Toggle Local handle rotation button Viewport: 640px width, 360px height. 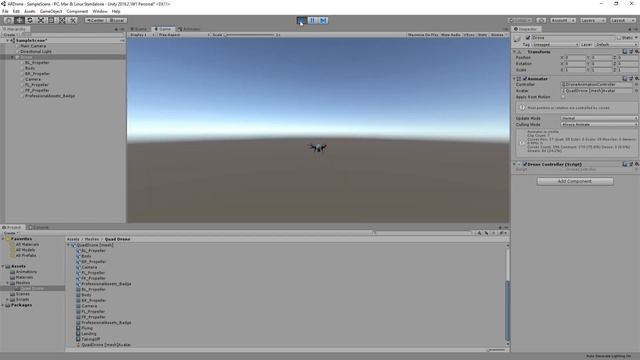click(117, 20)
